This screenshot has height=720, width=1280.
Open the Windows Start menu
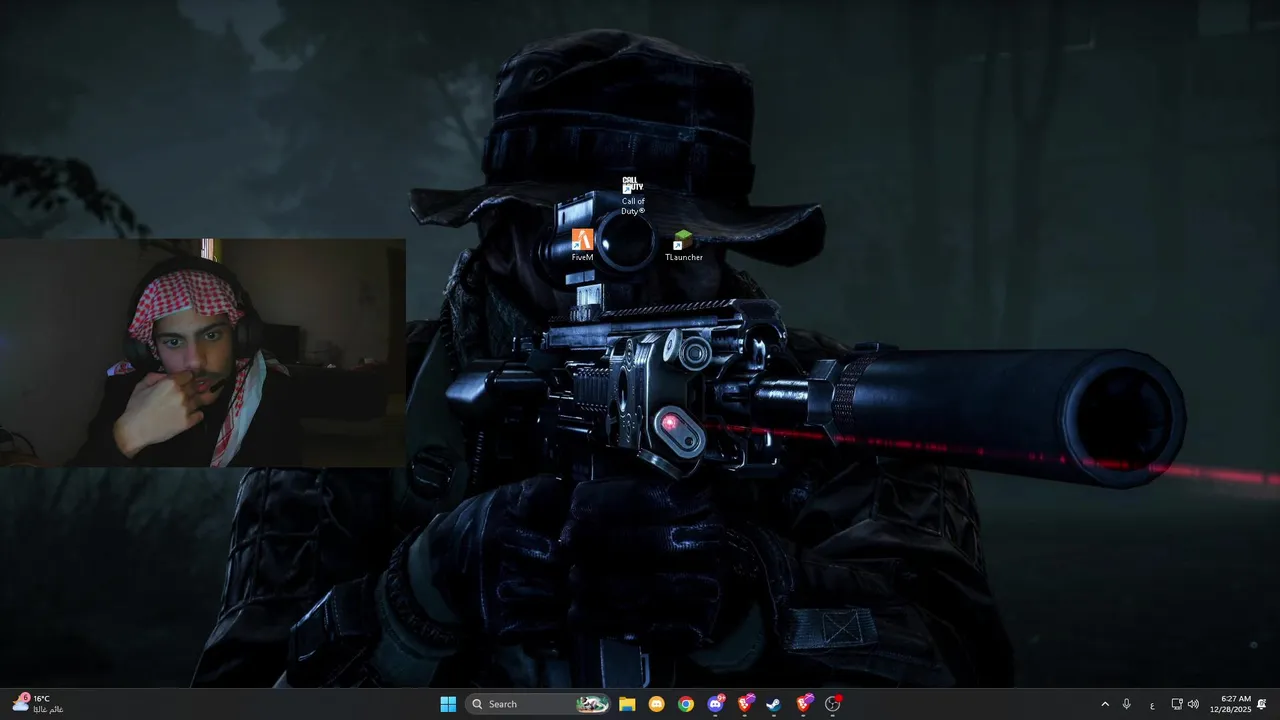pyautogui.click(x=448, y=704)
